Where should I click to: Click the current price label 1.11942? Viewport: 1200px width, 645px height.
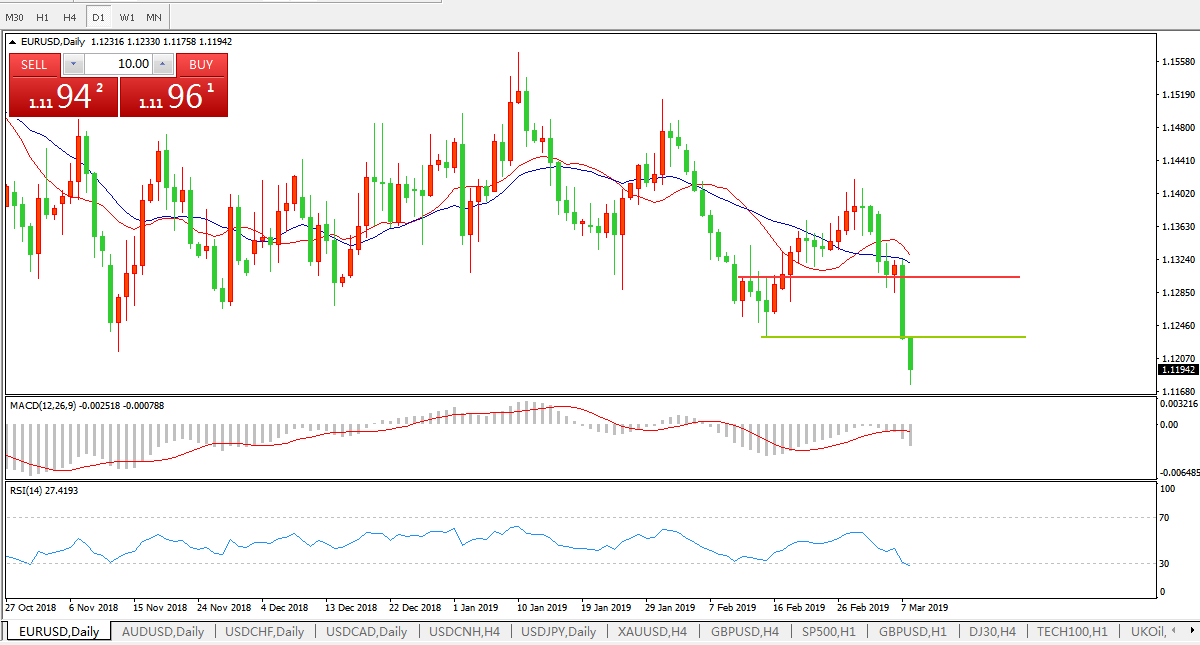coord(1177,370)
